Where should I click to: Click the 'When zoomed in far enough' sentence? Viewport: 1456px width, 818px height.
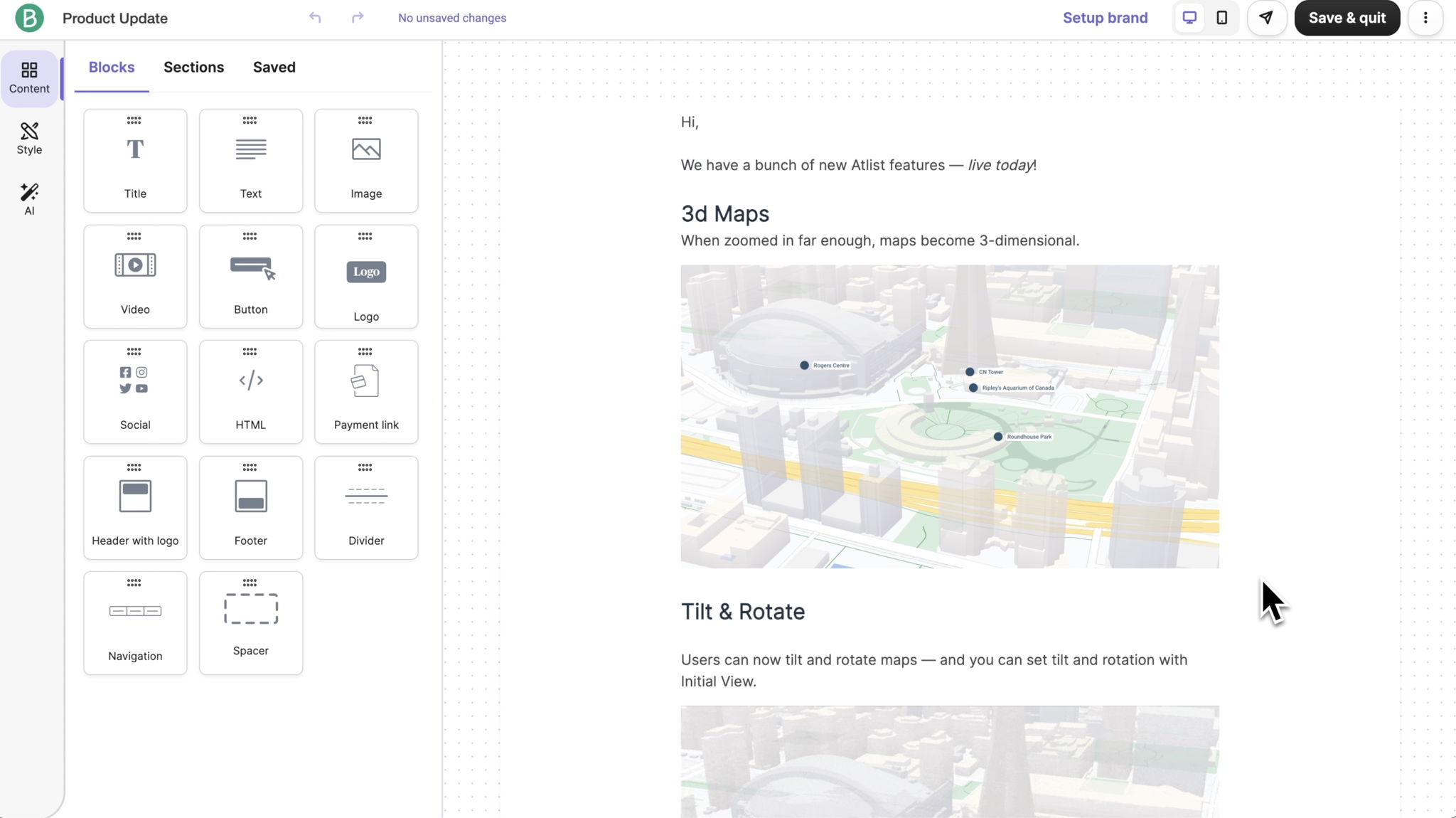click(x=880, y=240)
